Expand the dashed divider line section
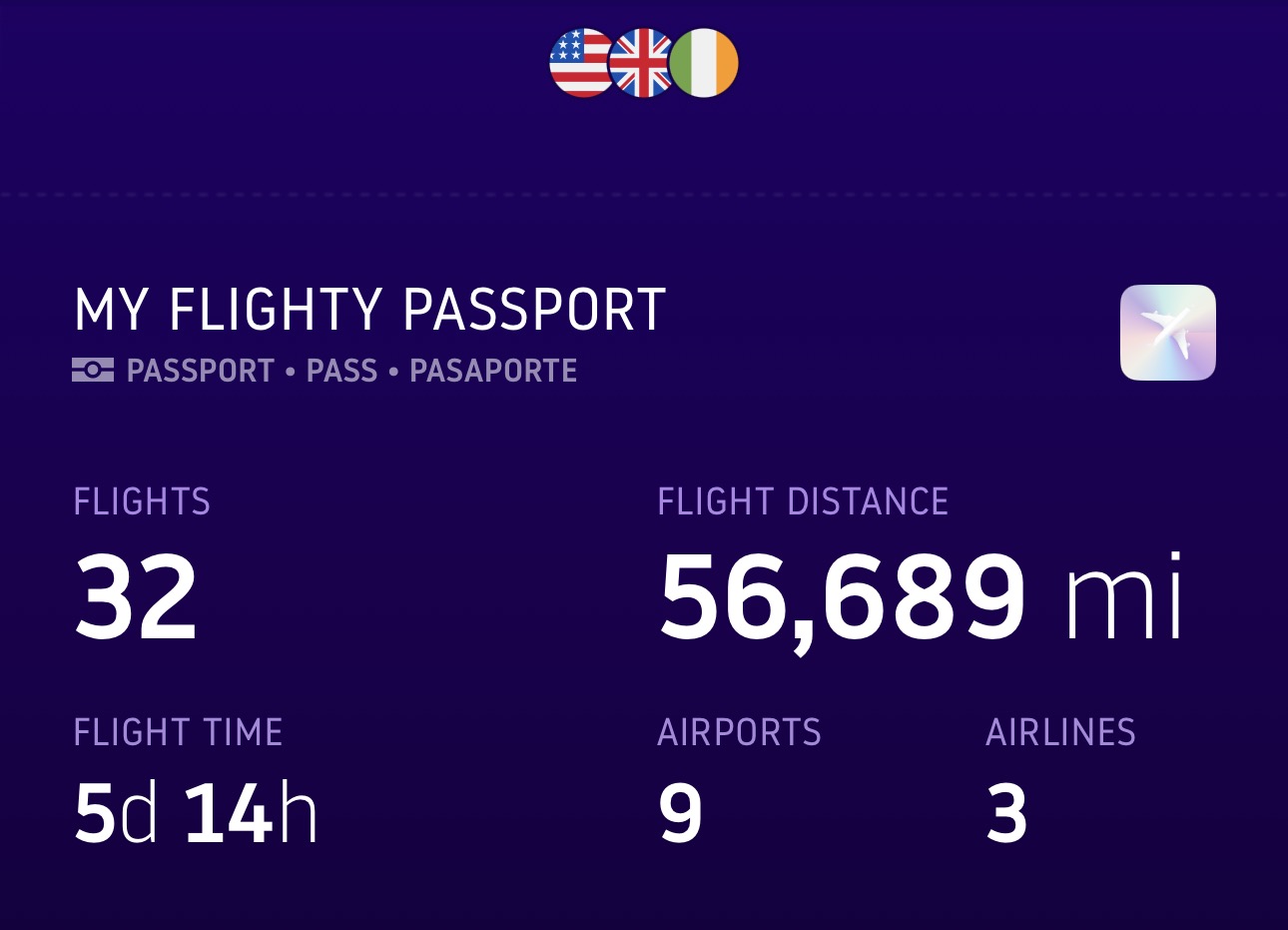Screen dimensions: 1288x930 click(x=644, y=191)
